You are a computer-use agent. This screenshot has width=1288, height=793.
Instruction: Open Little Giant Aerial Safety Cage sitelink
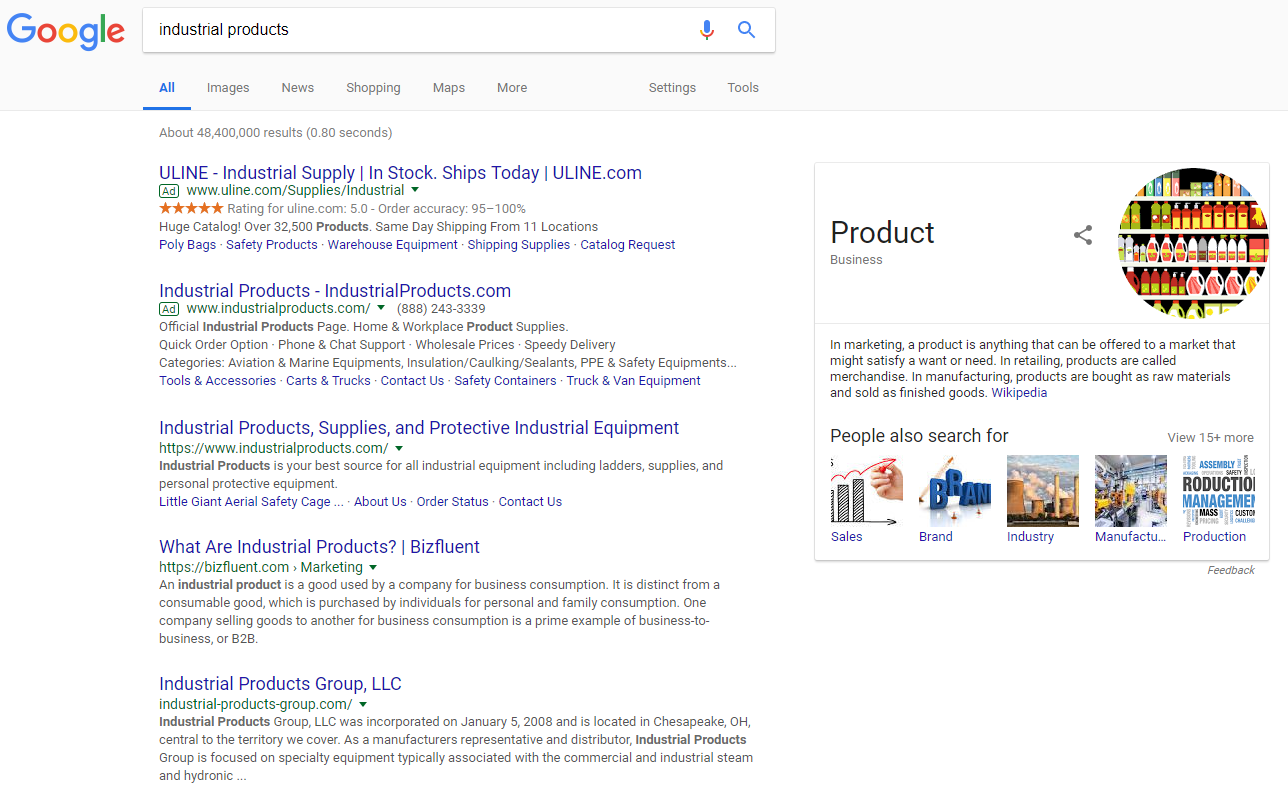coord(251,502)
